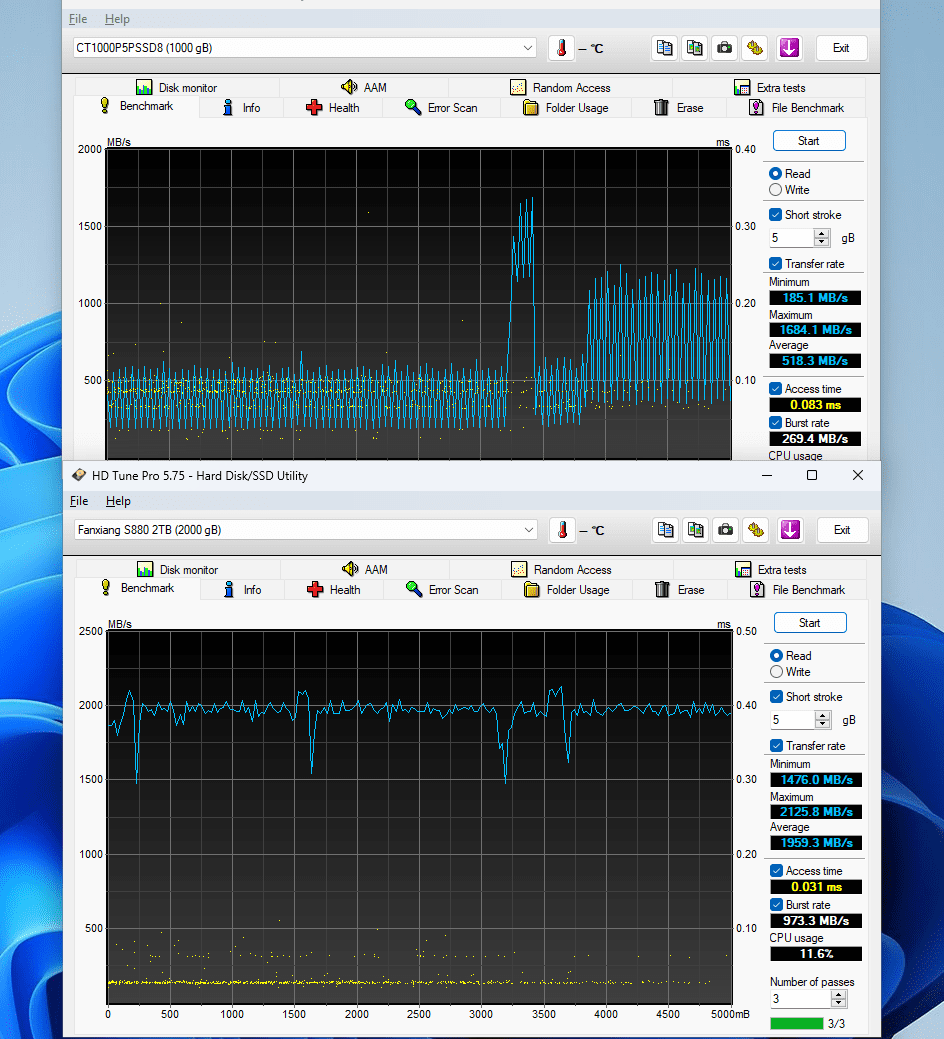
Task: Open Help menu in upper window
Action: [117, 19]
